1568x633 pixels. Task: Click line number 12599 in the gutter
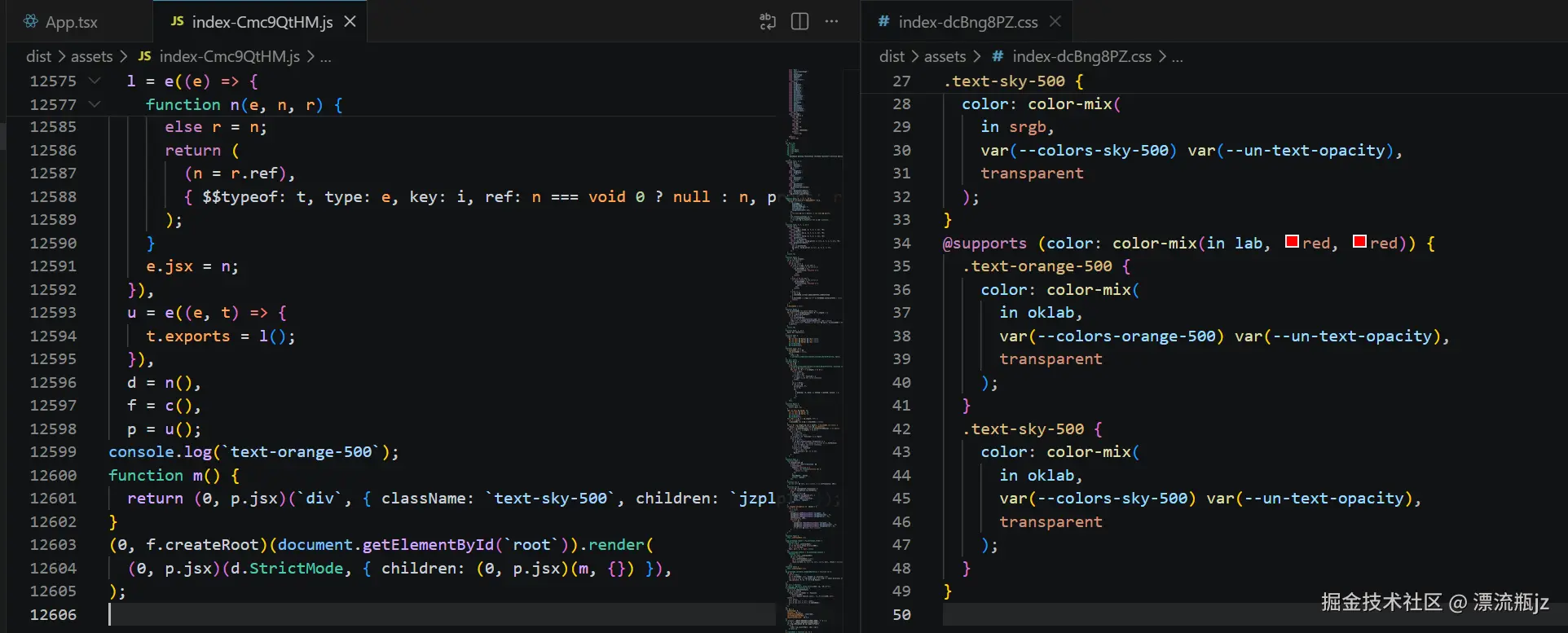53,452
